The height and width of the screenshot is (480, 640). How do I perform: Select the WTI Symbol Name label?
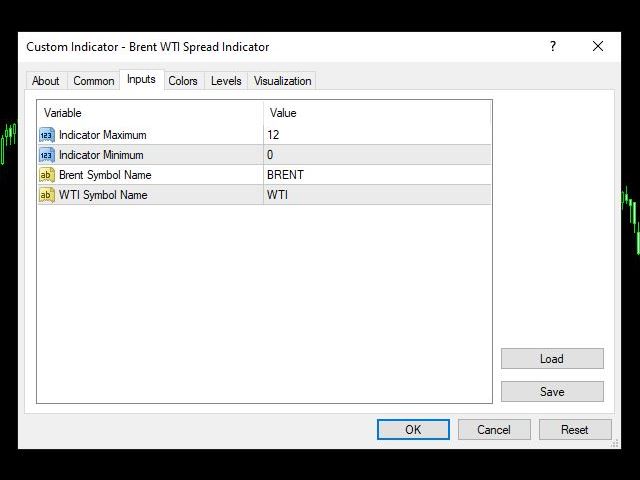click(x=103, y=195)
